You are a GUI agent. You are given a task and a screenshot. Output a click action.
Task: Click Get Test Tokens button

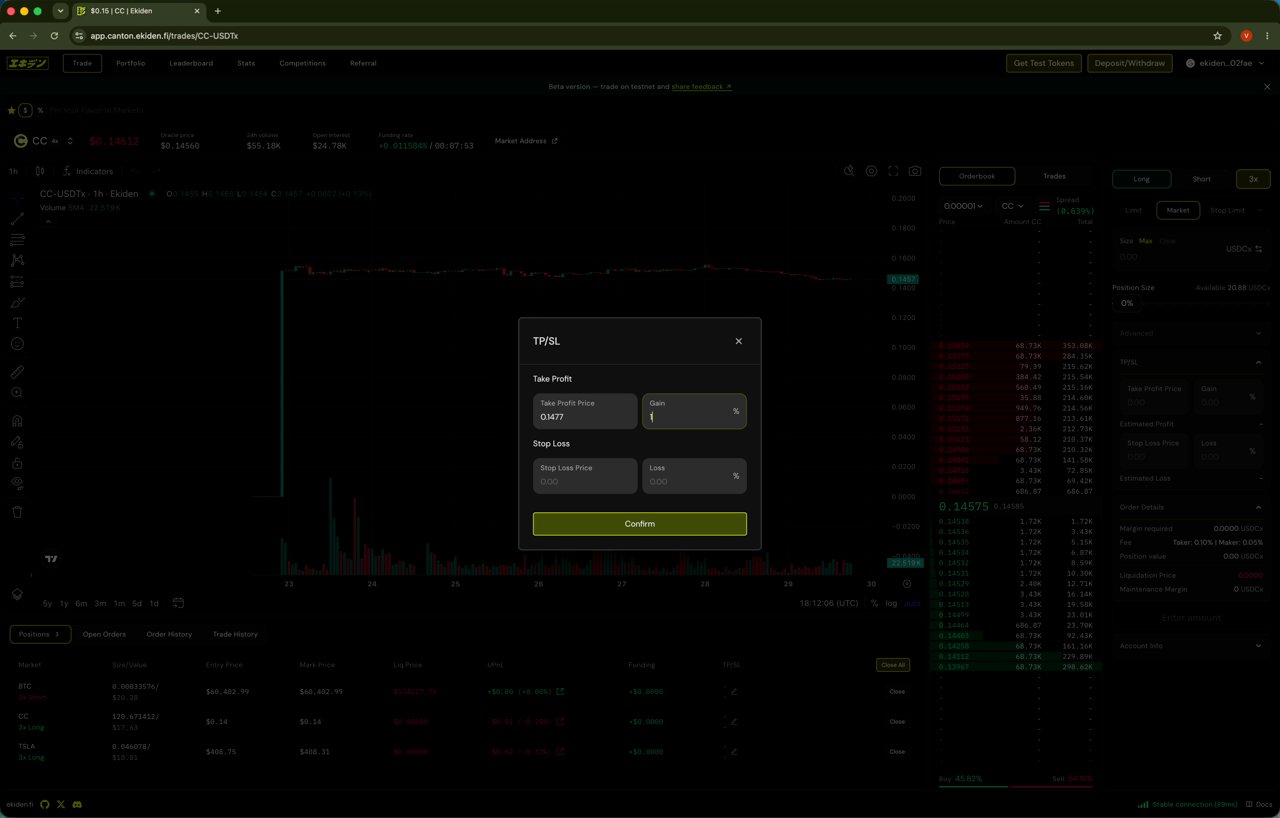pos(1044,63)
